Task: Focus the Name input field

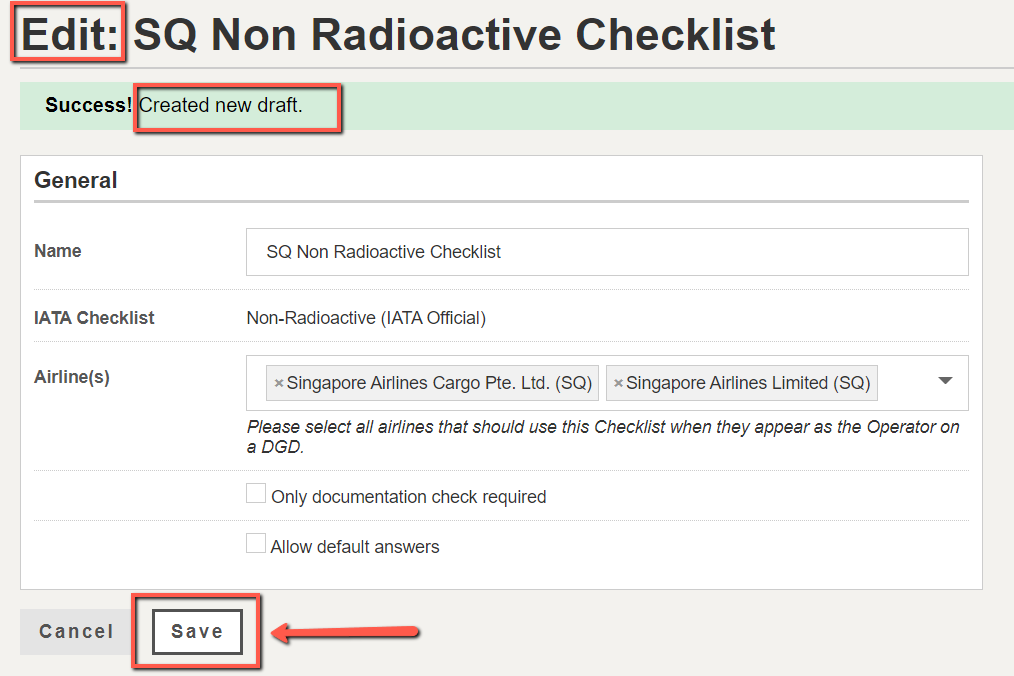Action: [x=607, y=252]
